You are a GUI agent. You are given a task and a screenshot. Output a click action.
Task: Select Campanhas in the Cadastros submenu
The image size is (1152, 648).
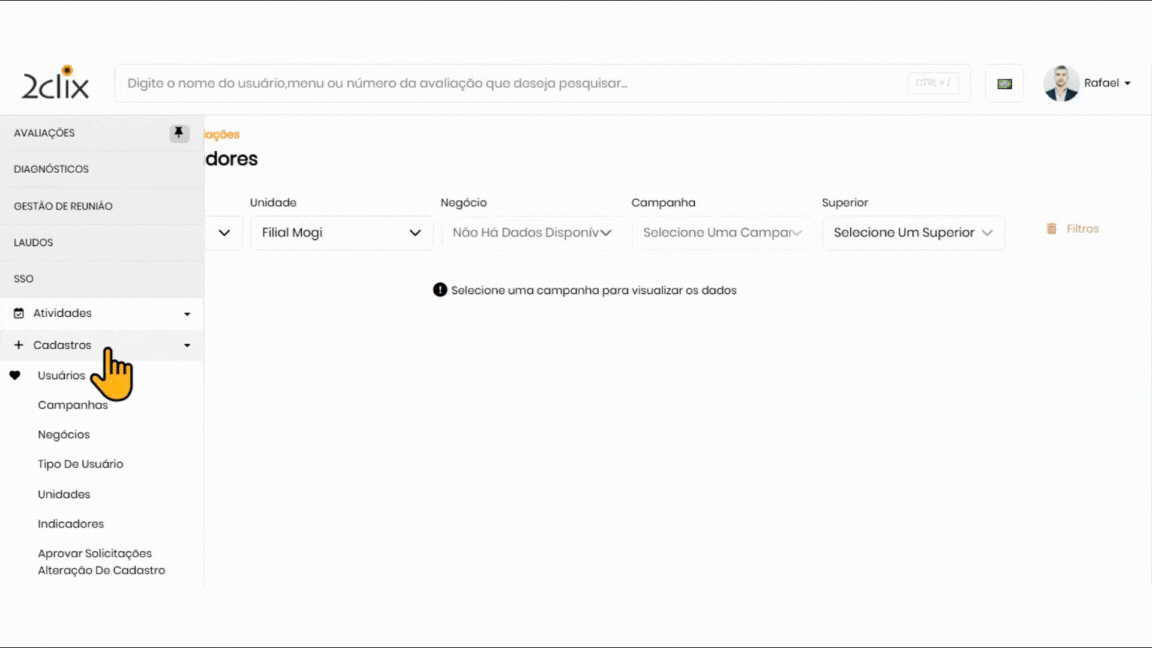pyautogui.click(x=73, y=405)
